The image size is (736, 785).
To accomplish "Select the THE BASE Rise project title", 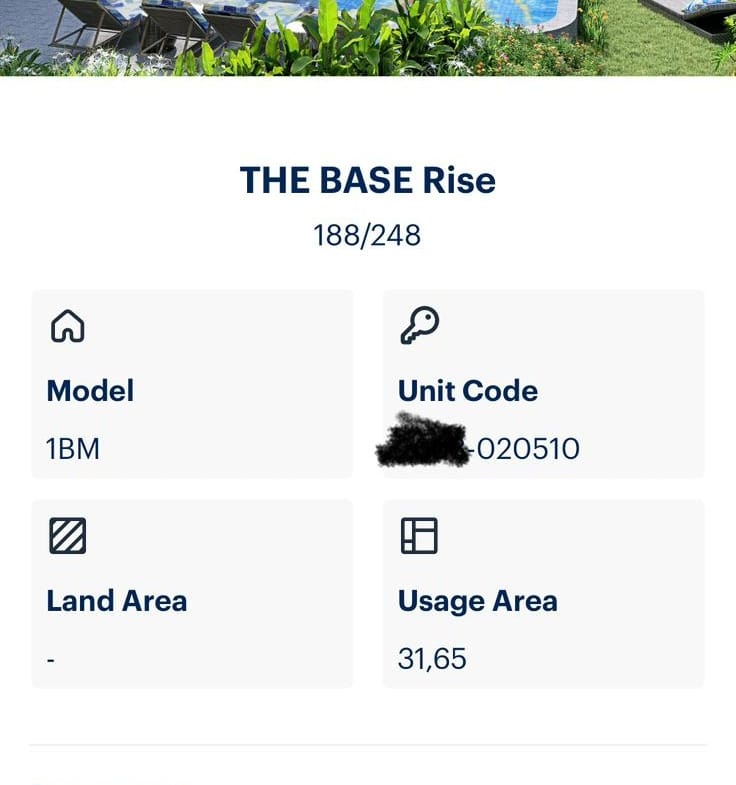I will coord(367,181).
